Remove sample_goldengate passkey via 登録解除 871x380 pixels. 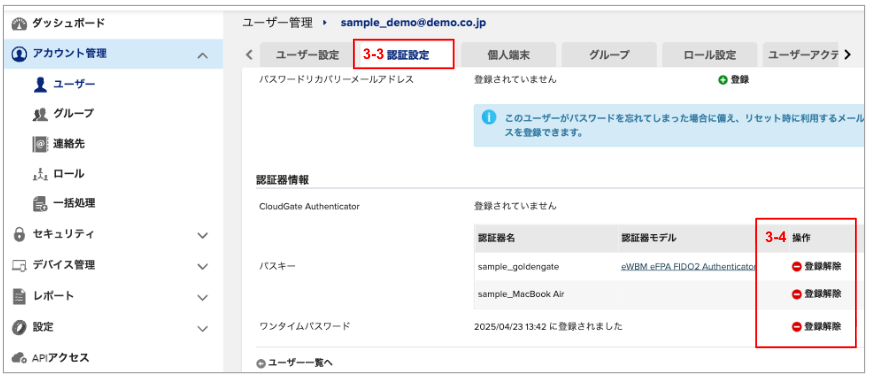click(x=816, y=267)
